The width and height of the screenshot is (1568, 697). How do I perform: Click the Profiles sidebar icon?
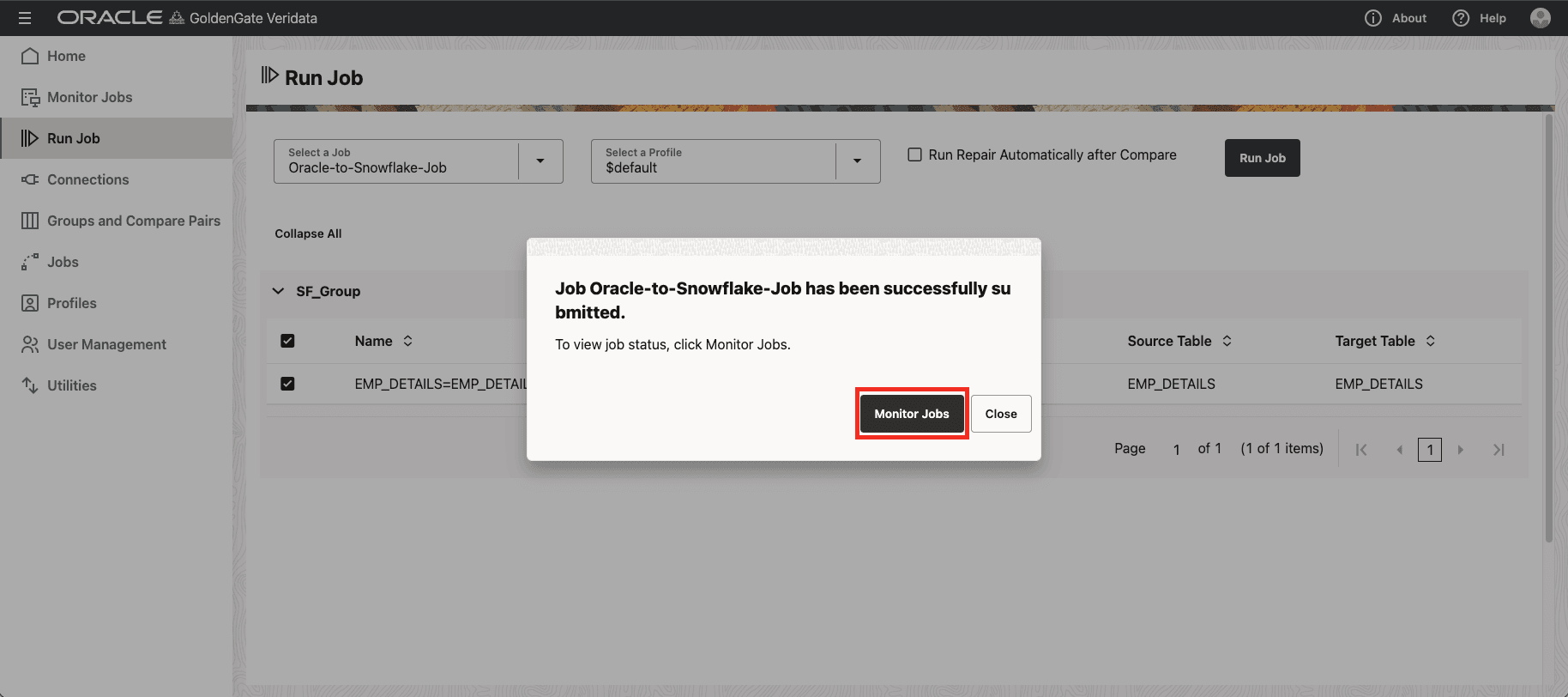click(x=30, y=303)
